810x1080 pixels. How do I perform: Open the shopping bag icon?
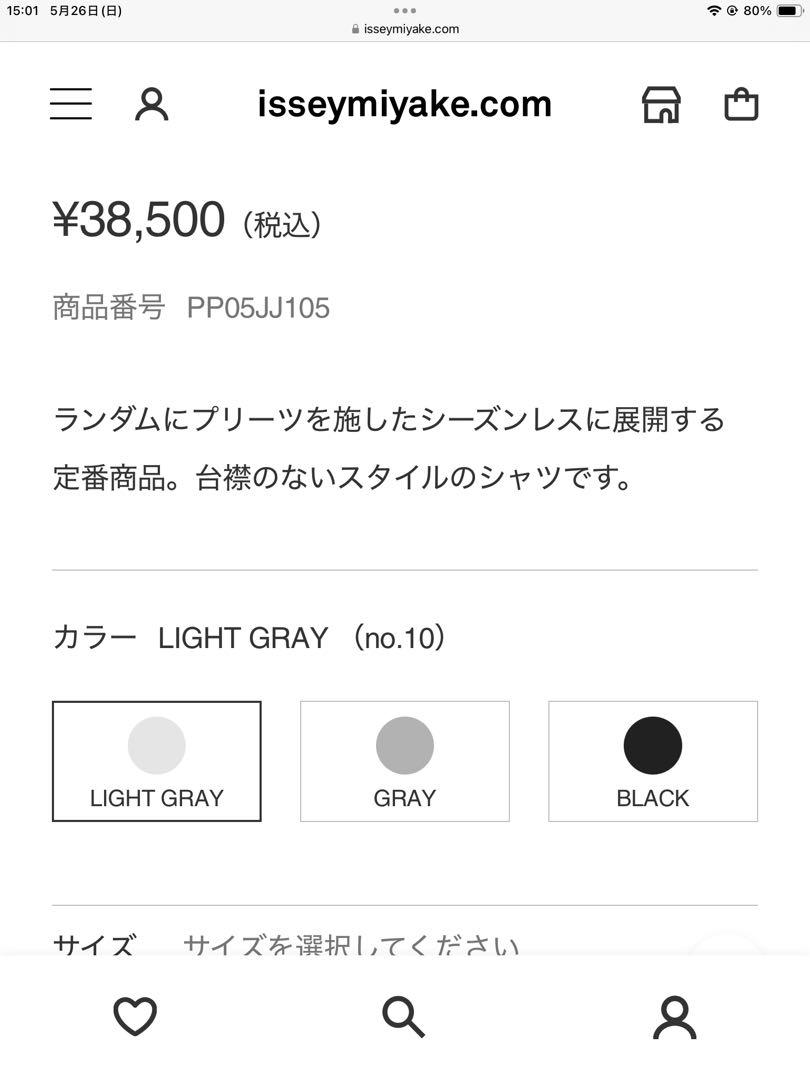741,105
